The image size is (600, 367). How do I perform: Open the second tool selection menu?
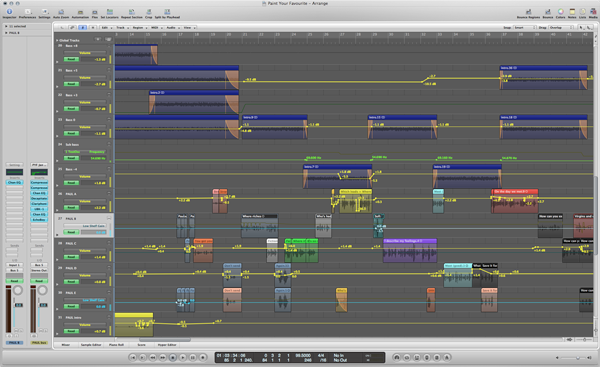pos(590,28)
